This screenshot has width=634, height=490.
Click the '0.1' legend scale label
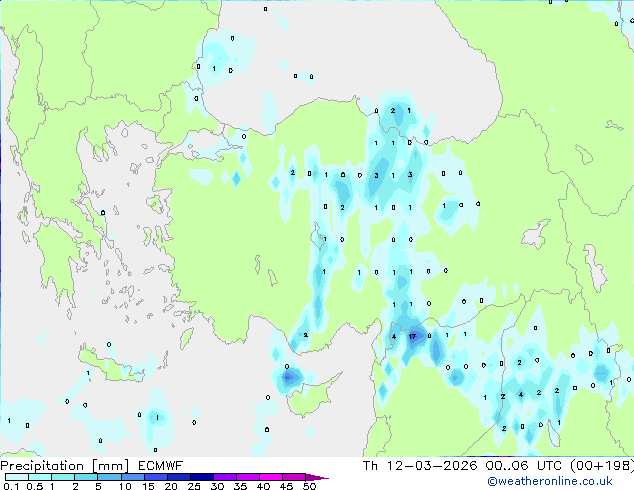[11, 486]
